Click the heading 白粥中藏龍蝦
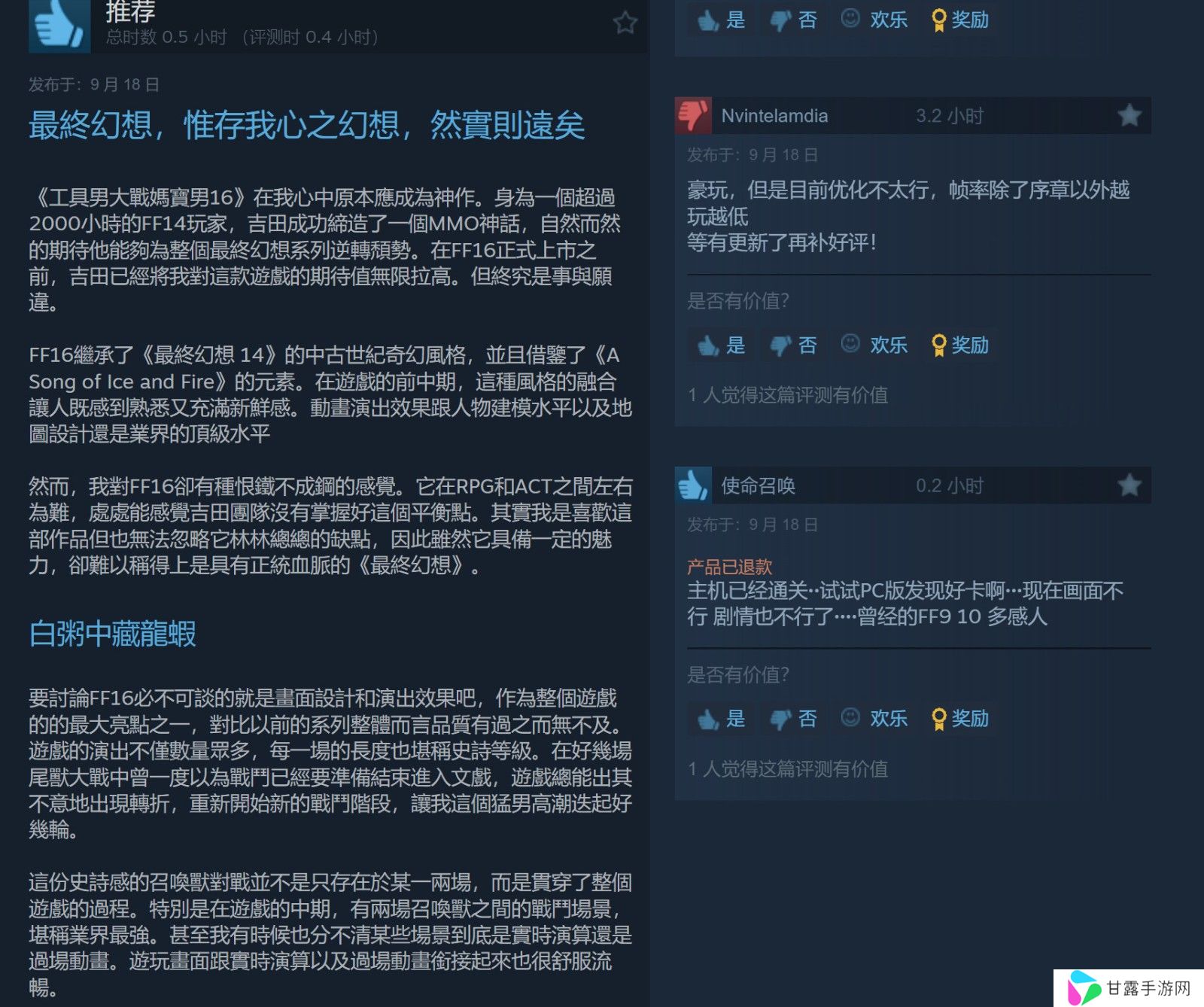The image size is (1204, 1007). (x=112, y=634)
